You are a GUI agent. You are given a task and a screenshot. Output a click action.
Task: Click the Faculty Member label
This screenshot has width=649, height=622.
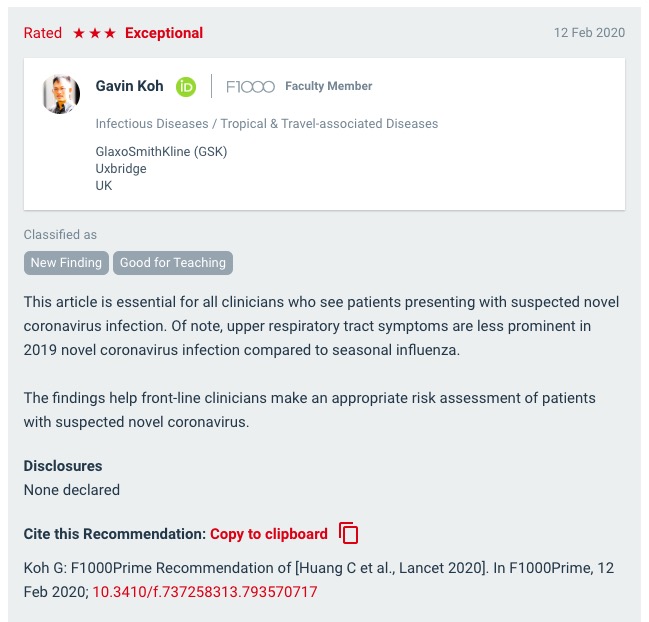pos(329,86)
